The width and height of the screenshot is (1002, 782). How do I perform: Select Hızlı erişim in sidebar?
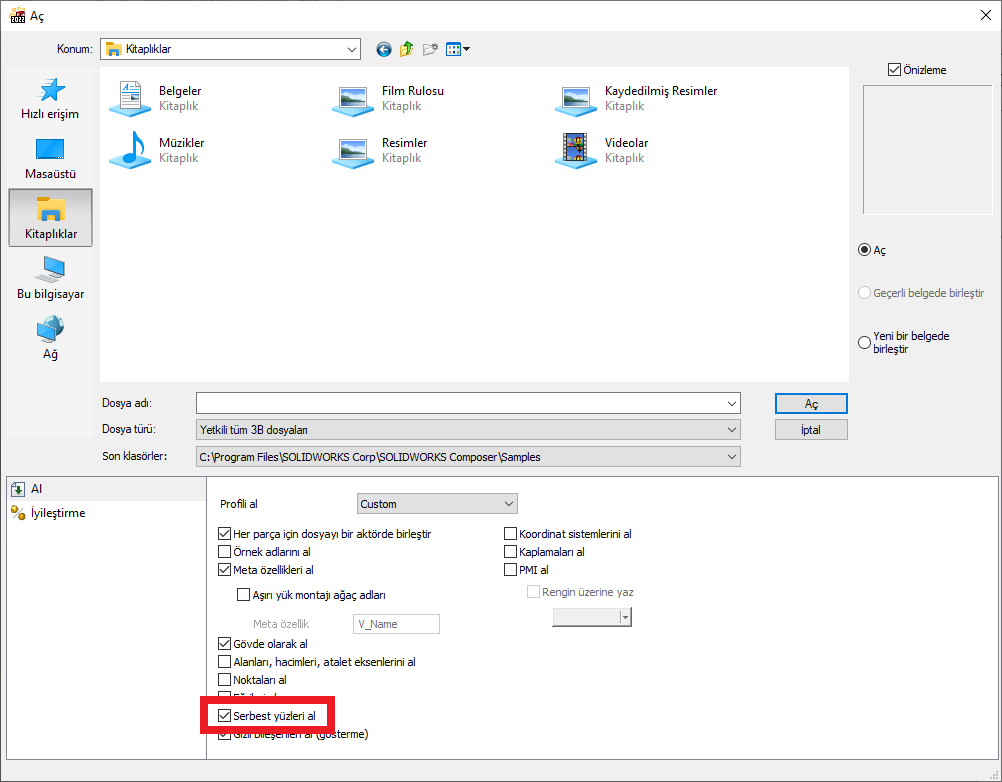click(50, 99)
